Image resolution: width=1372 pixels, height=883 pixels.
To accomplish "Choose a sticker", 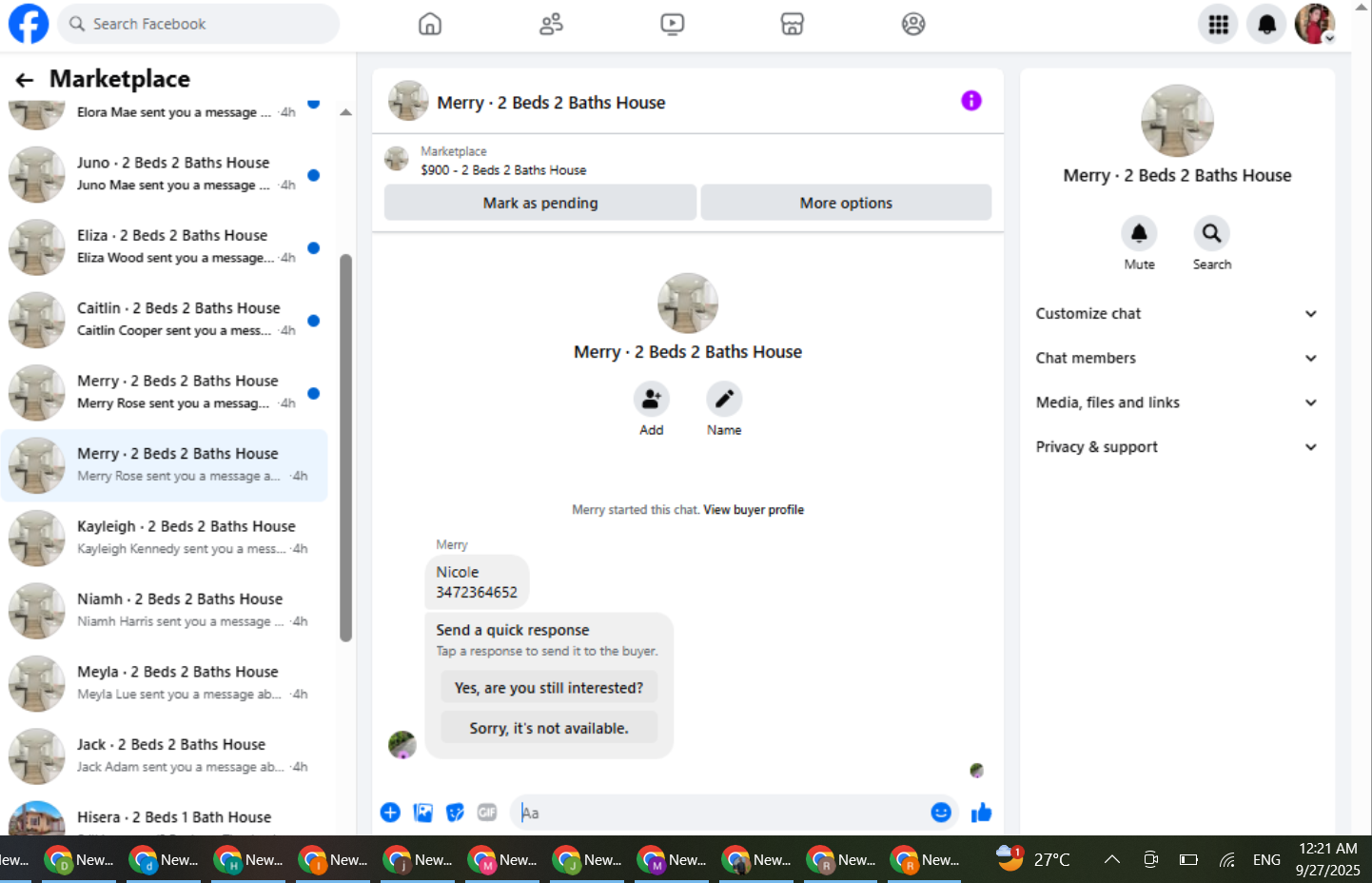I will 456,813.
